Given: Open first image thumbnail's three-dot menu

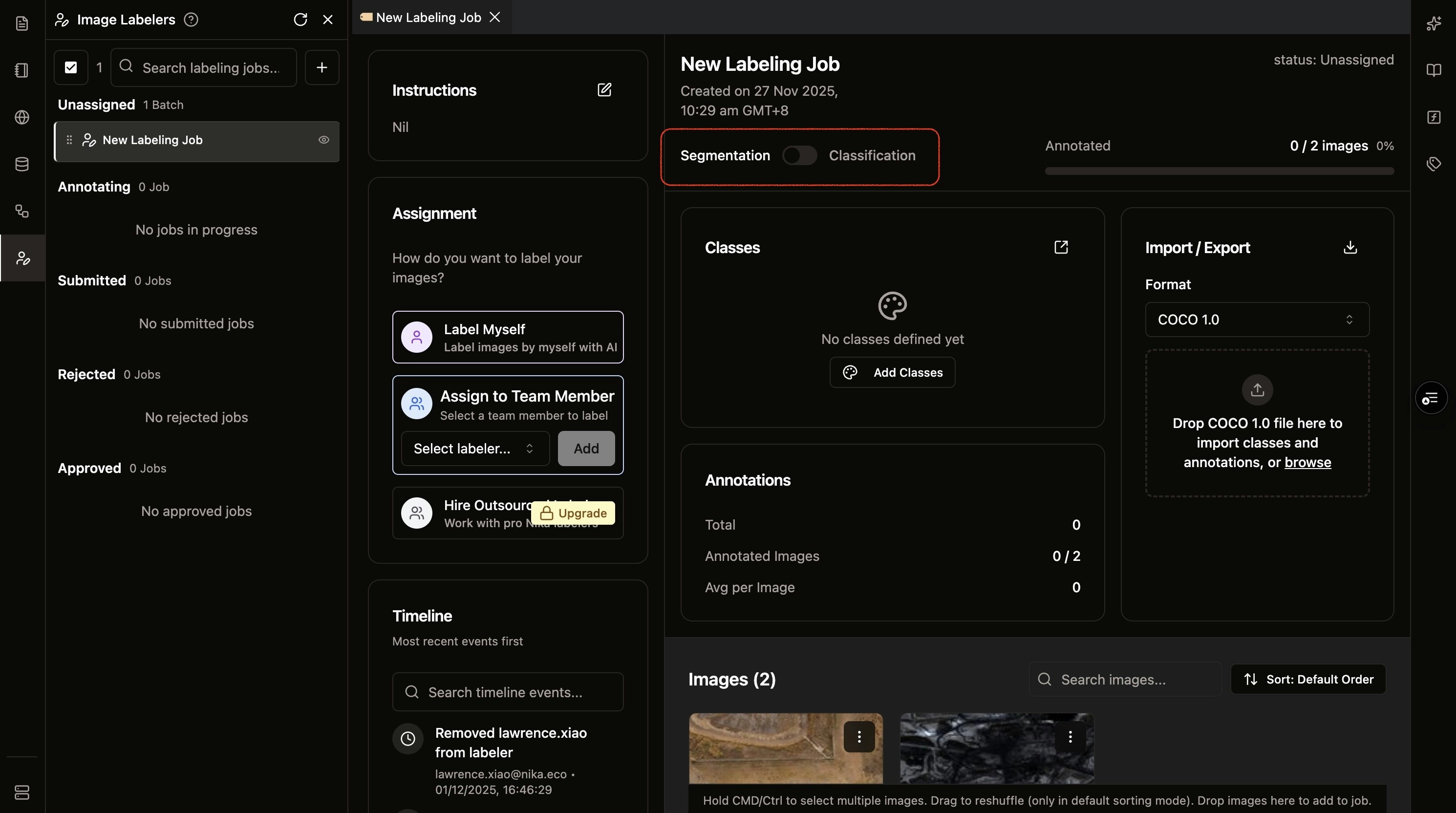Looking at the screenshot, I should (x=858, y=737).
